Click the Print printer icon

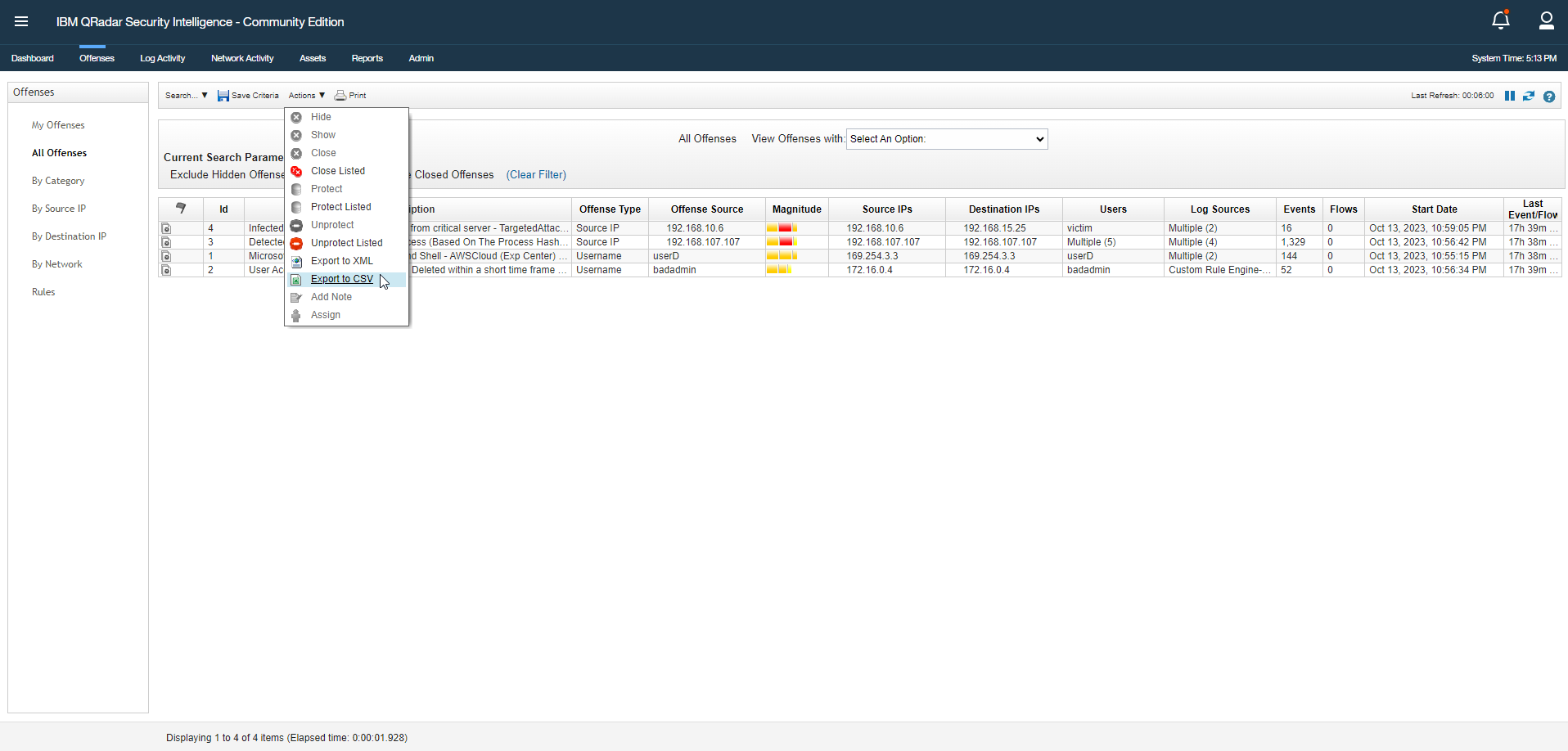pos(340,96)
